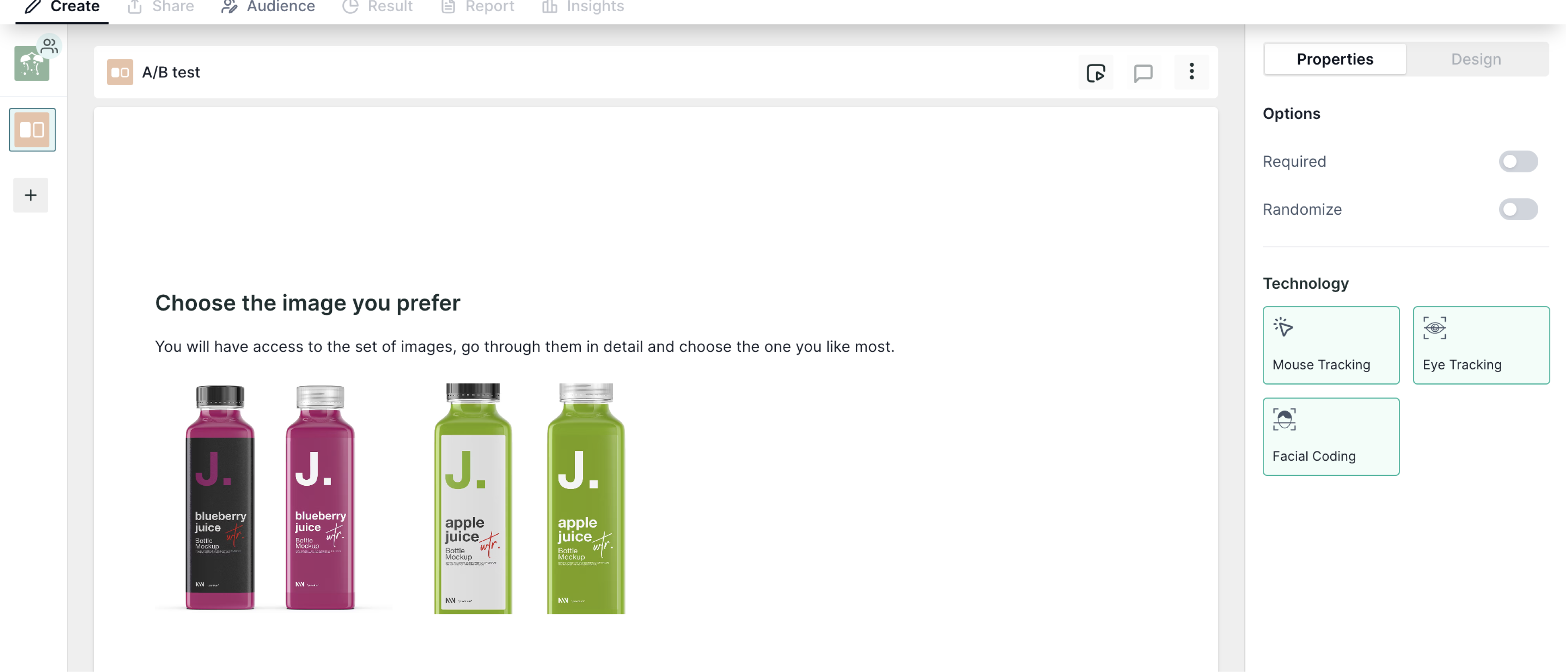Click the Report document icon
The width and height of the screenshot is (1568, 672).
(x=448, y=7)
